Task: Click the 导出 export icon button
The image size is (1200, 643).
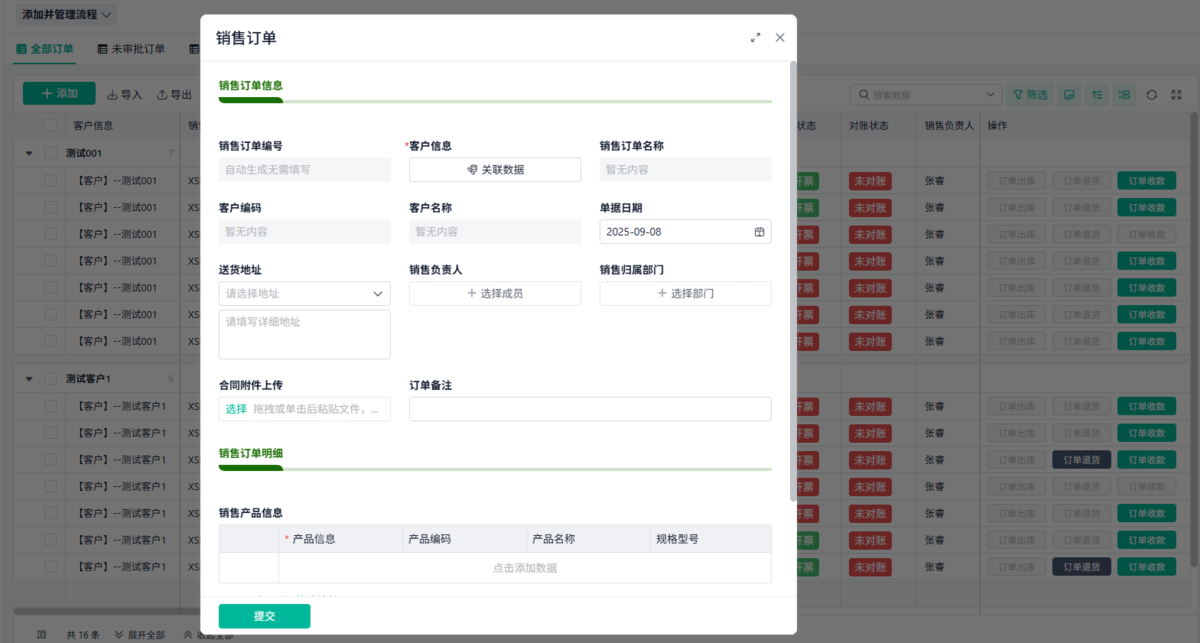Action: [175, 94]
